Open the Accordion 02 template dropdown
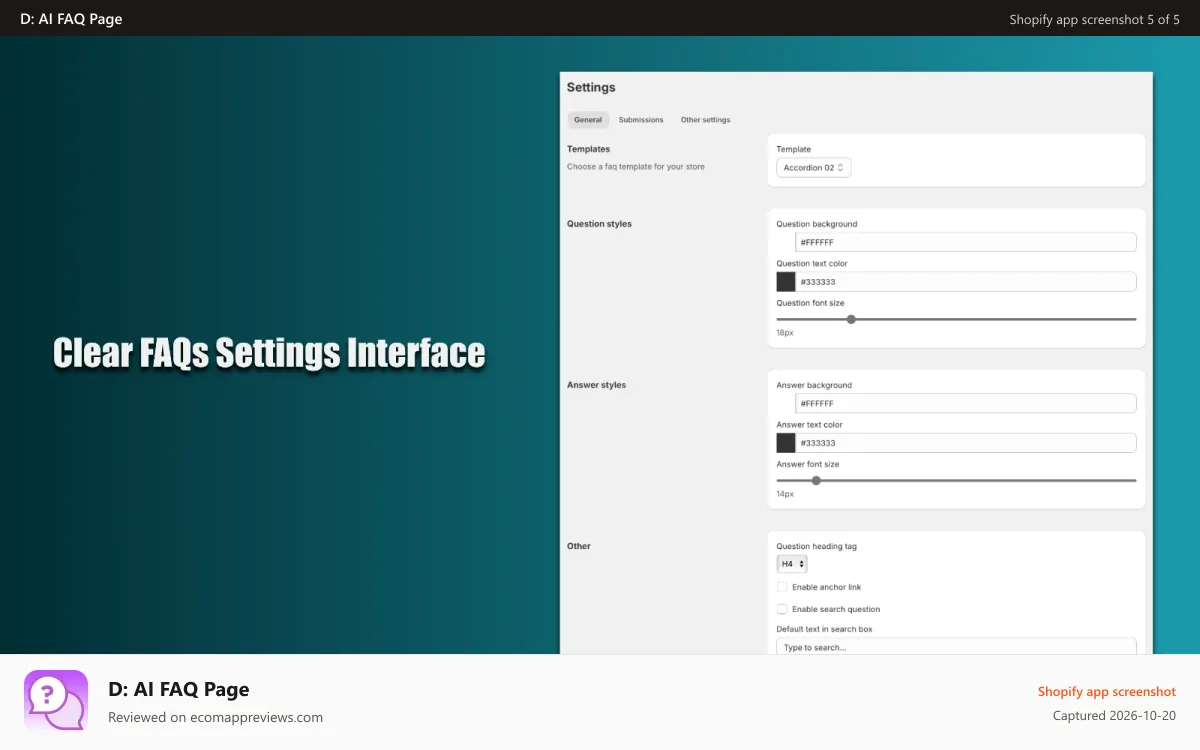 814,168
